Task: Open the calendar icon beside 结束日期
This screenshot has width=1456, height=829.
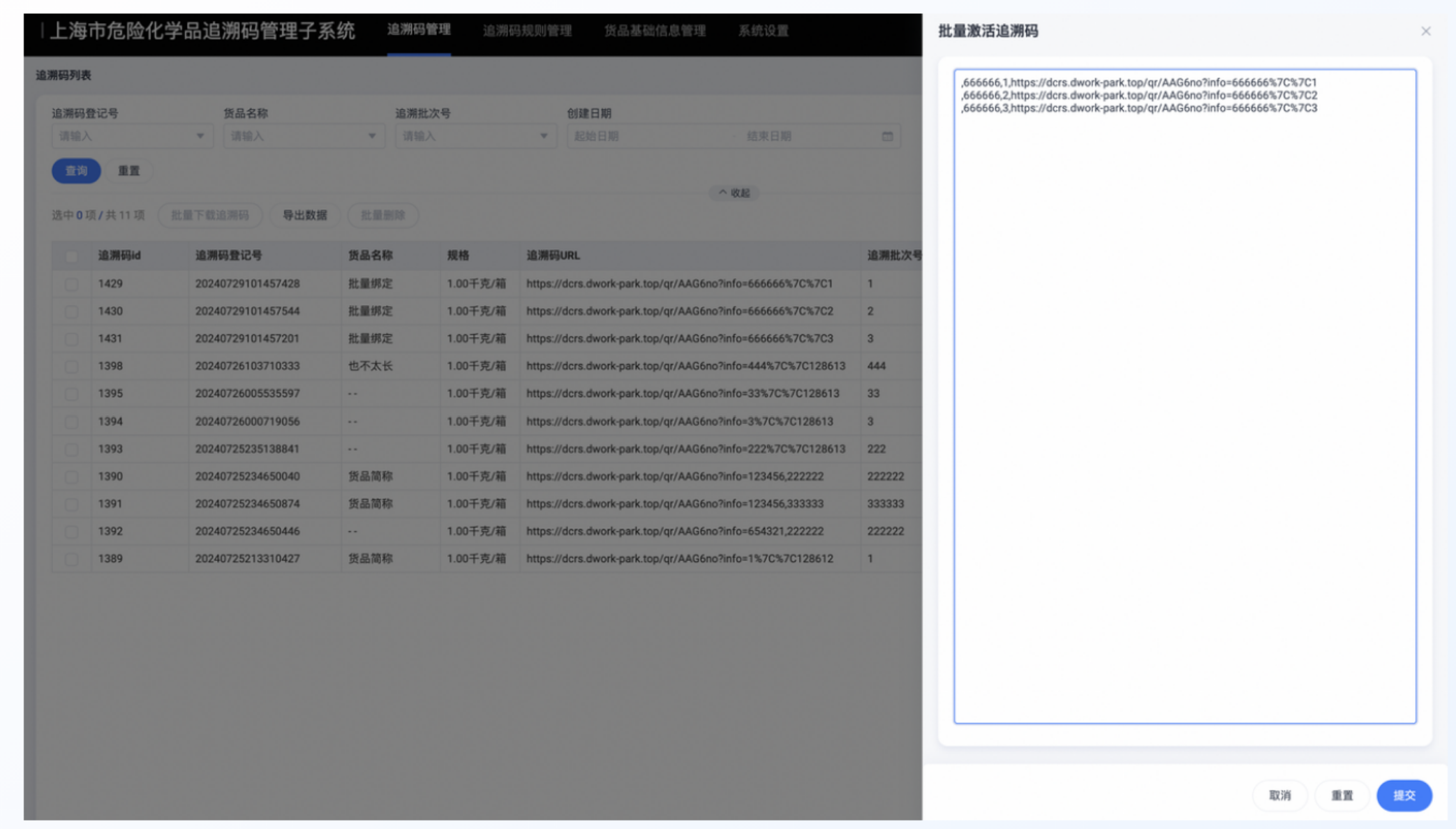Action: [x=887, y=136]
